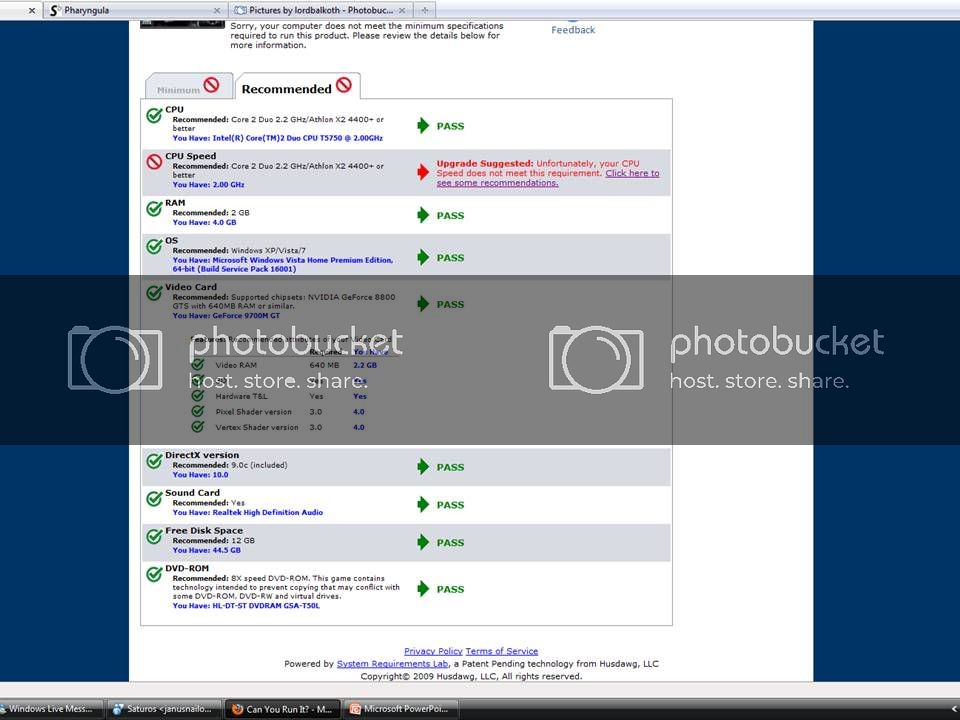The width and height of the screenshot is (960, 720).
Task: Click the CPU speed upgrade recommendations link
Action: [548, 178]
